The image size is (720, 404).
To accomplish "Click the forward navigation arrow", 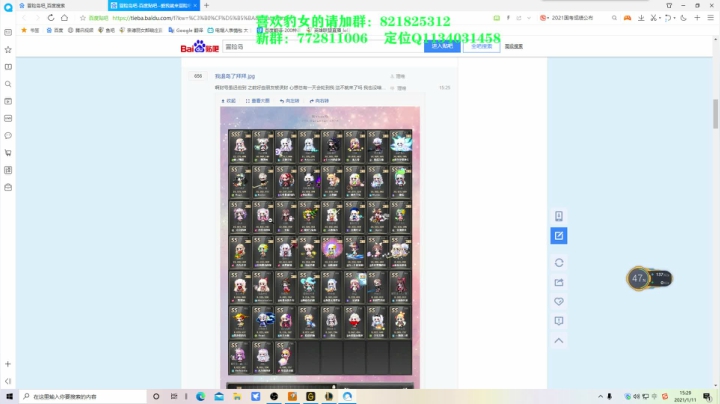I will coord(37,17).
